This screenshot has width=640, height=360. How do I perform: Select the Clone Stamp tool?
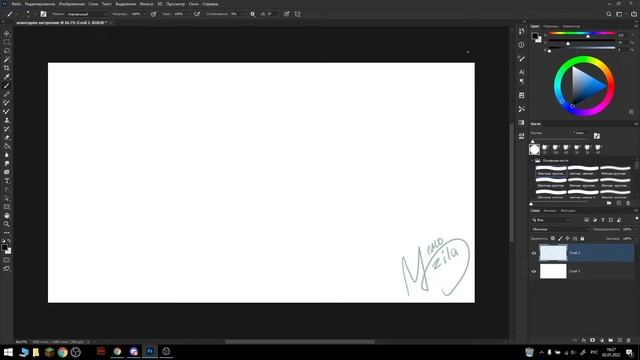[7, 120]
